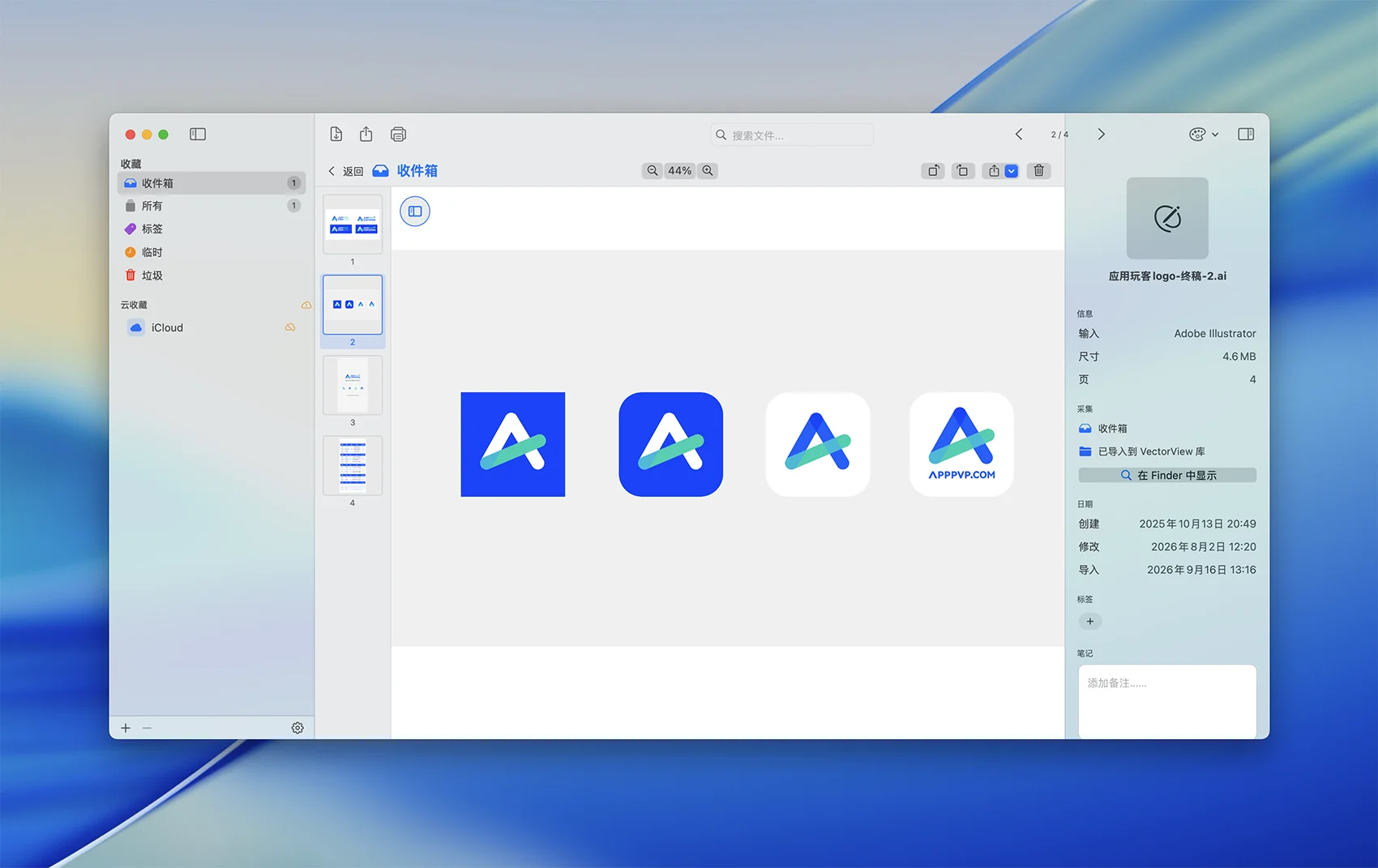Click the share icon in top toolbar
The image size is (1378, 868).
[x=366, y=135]
